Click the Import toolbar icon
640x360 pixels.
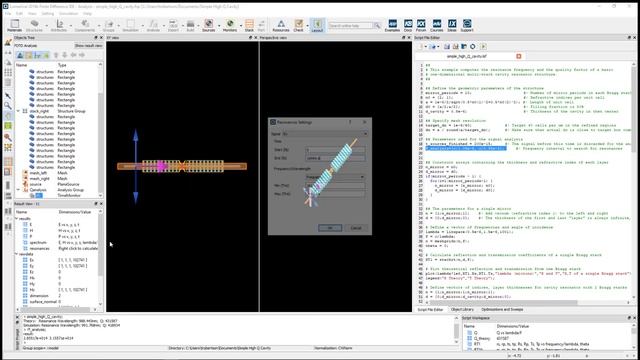coord(173,25)
